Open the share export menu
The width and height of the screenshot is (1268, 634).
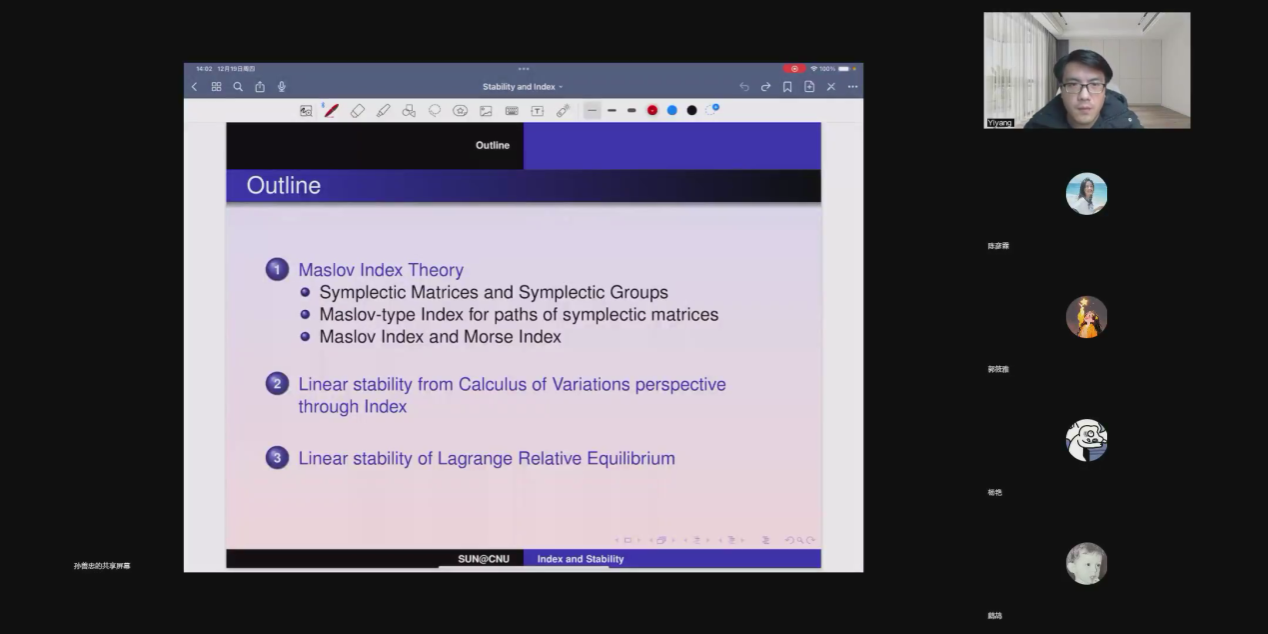pyautogui.click(x=260, y=87)
